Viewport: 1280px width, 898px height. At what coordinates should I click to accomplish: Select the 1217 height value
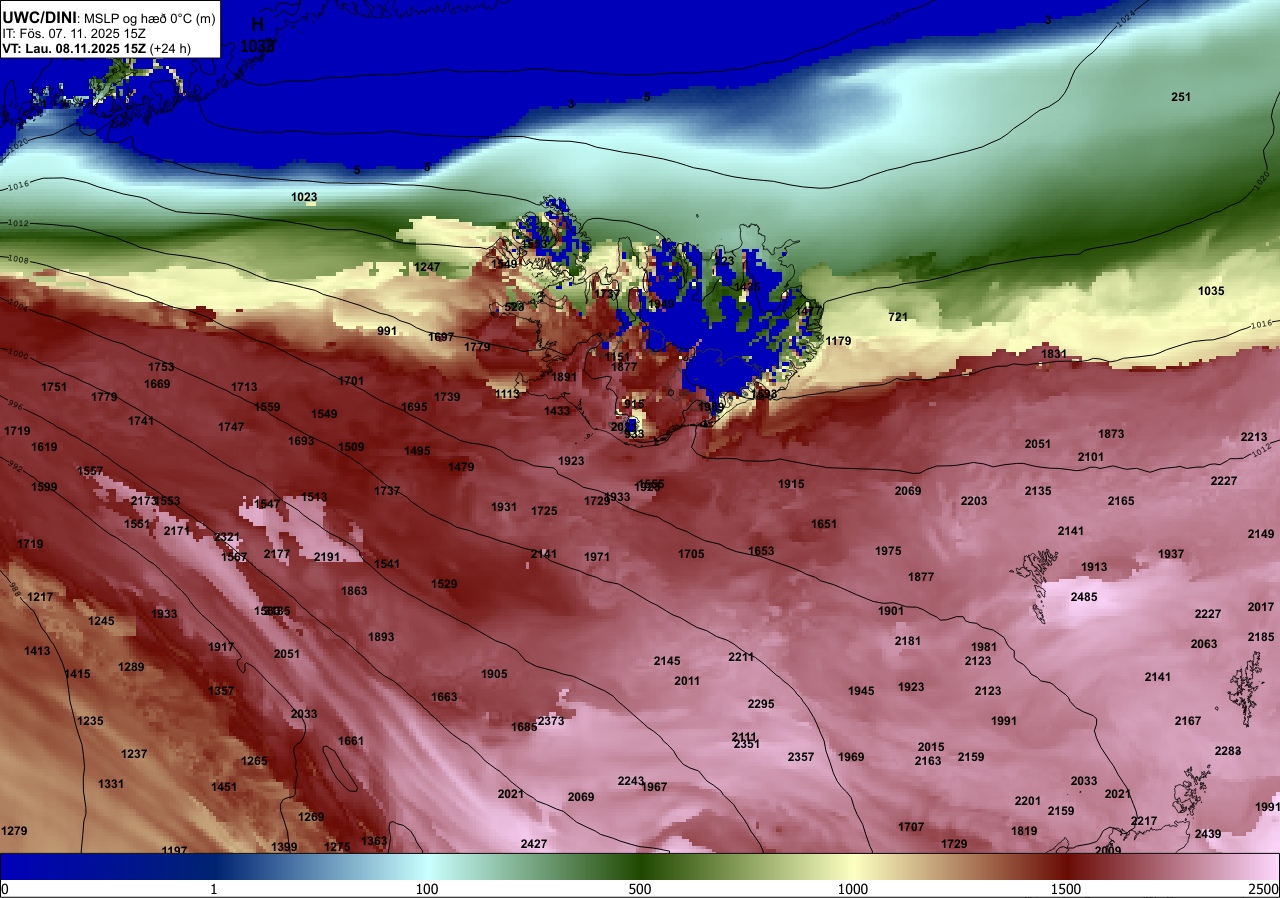coord(40,597)
